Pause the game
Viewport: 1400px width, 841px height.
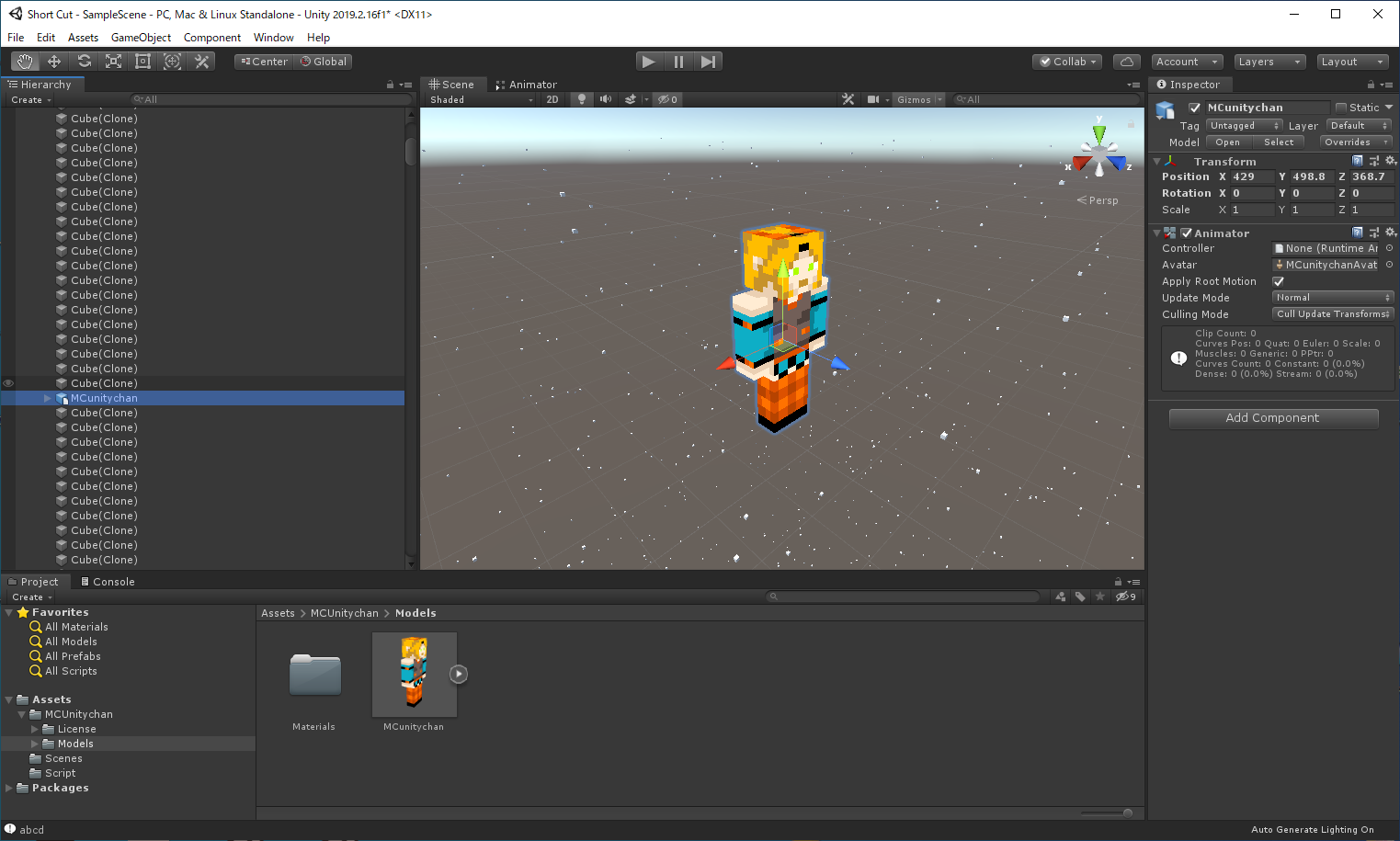click(678, 62)
